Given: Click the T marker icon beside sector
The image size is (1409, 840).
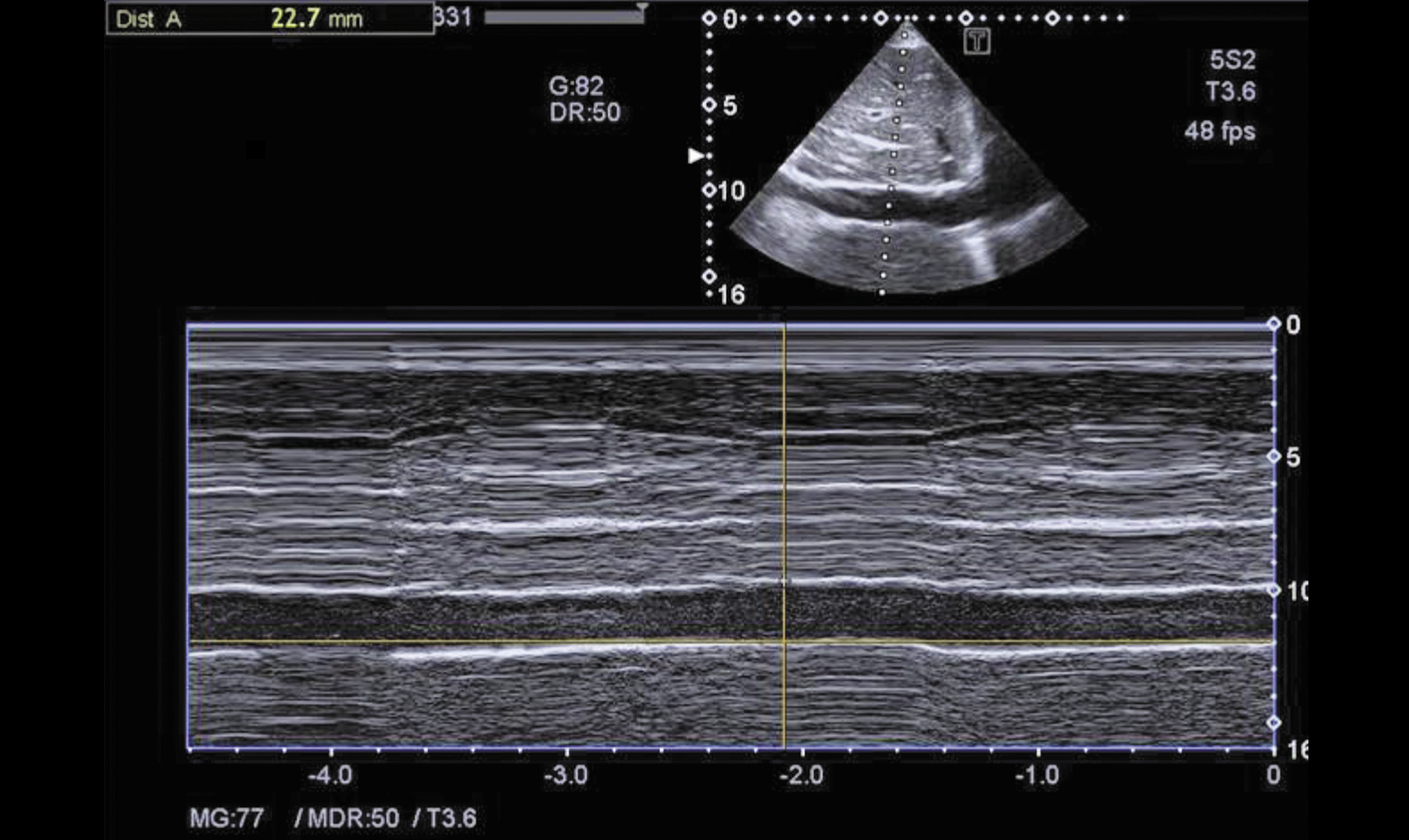Looking at the screenshot, I should click(x=977, y=41).
